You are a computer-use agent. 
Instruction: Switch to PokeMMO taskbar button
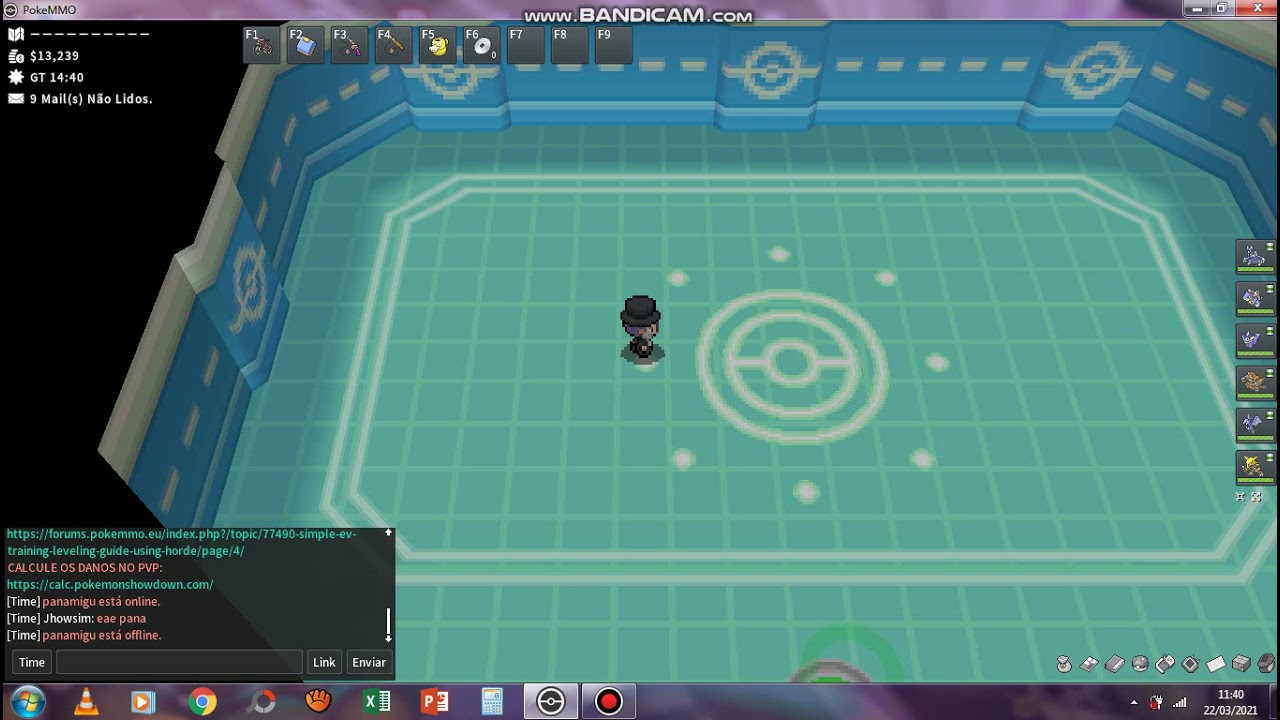click(x=550, y=702)
